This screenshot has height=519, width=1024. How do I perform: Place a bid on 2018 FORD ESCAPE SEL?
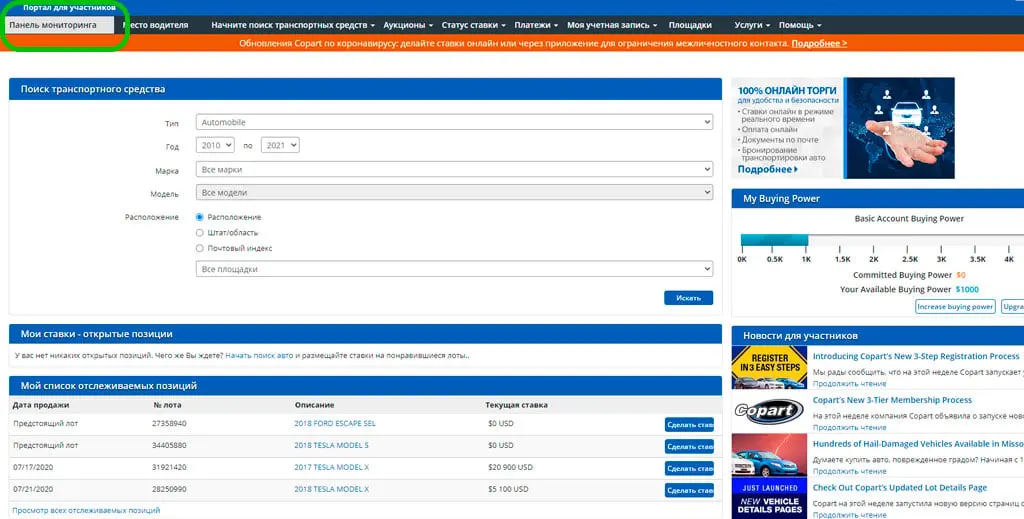(x=689, y=424)
